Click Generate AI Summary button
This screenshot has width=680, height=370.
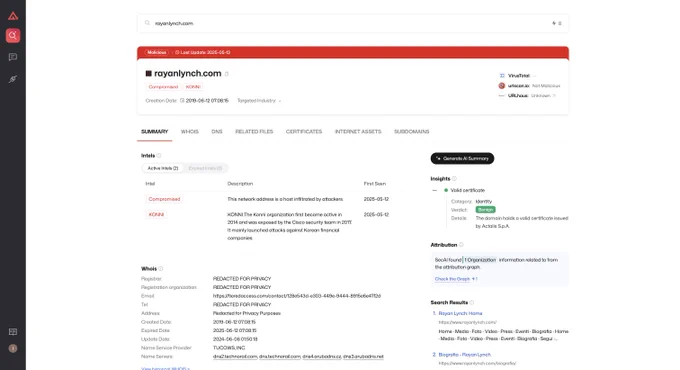click(x=462, y=158)
